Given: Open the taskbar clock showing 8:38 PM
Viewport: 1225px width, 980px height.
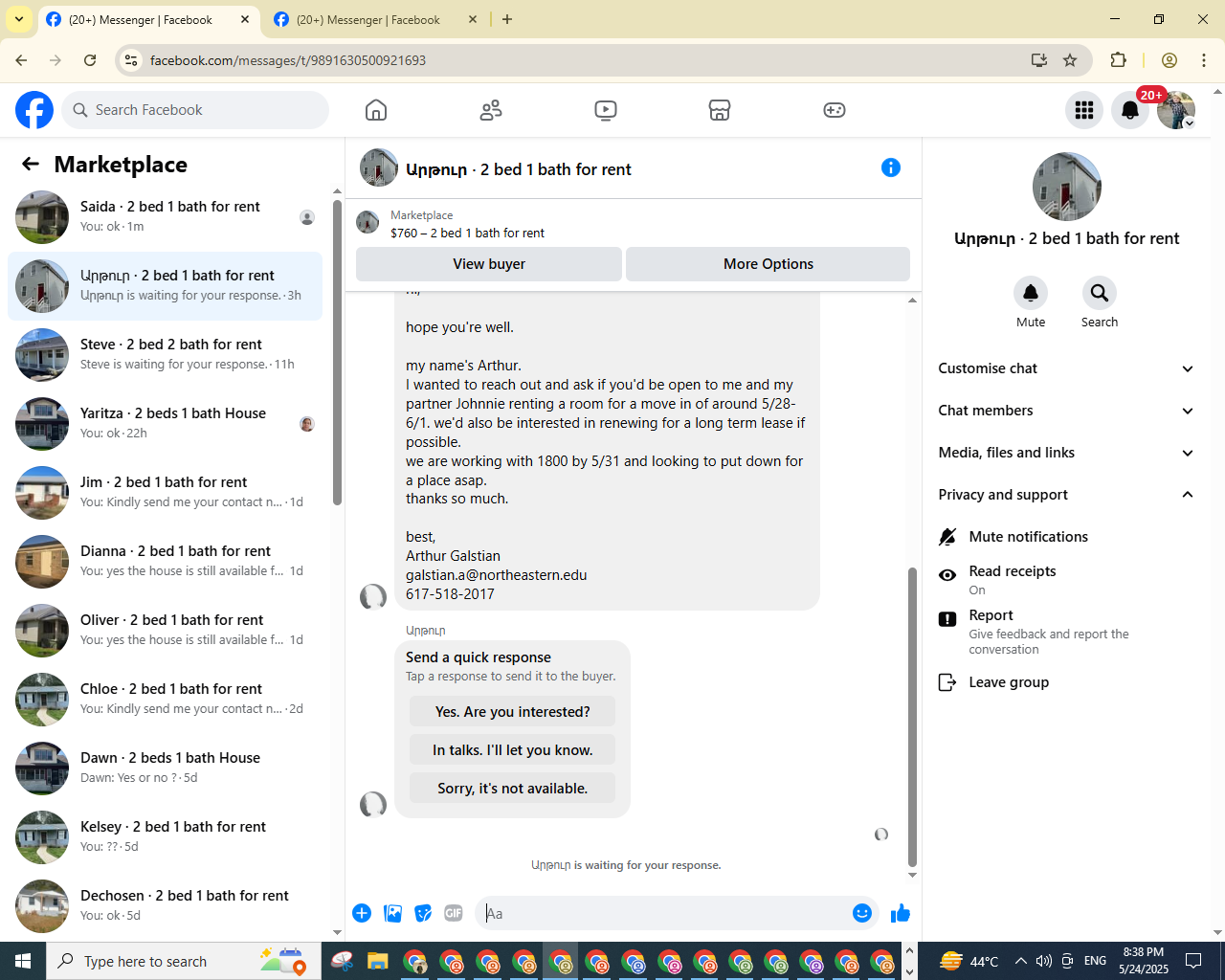Looking at the screenshot, I should click(1144, 961).
